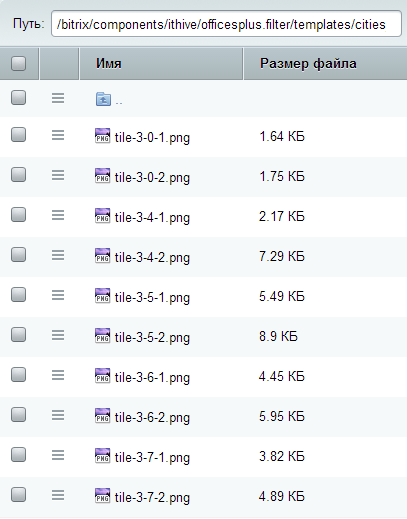Image resolution: width=407 pixels, height=519 pixels.
Task: Open the tile-3-5-2.png file link
Action: pos(152,338)
